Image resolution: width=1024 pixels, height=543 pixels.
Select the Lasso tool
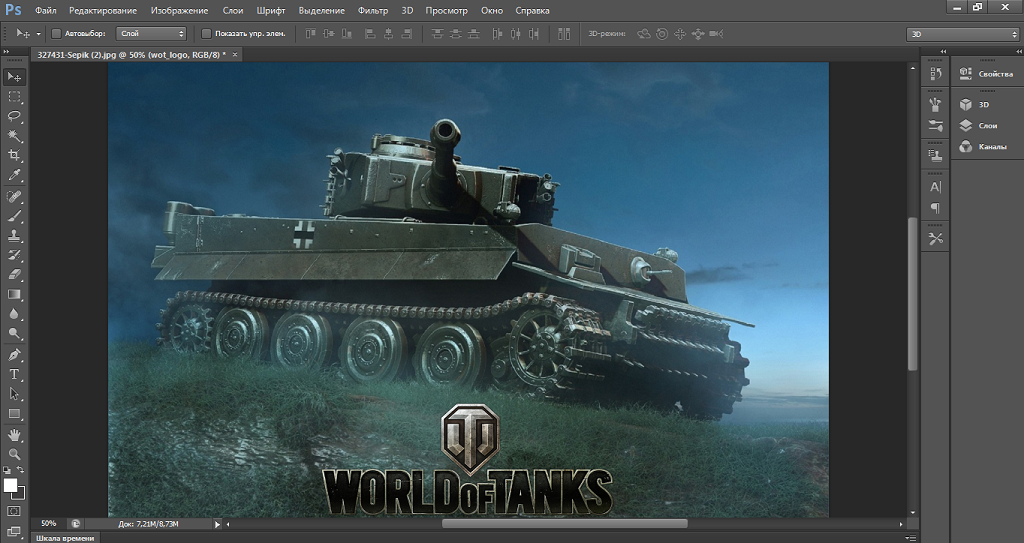[14, 116]
